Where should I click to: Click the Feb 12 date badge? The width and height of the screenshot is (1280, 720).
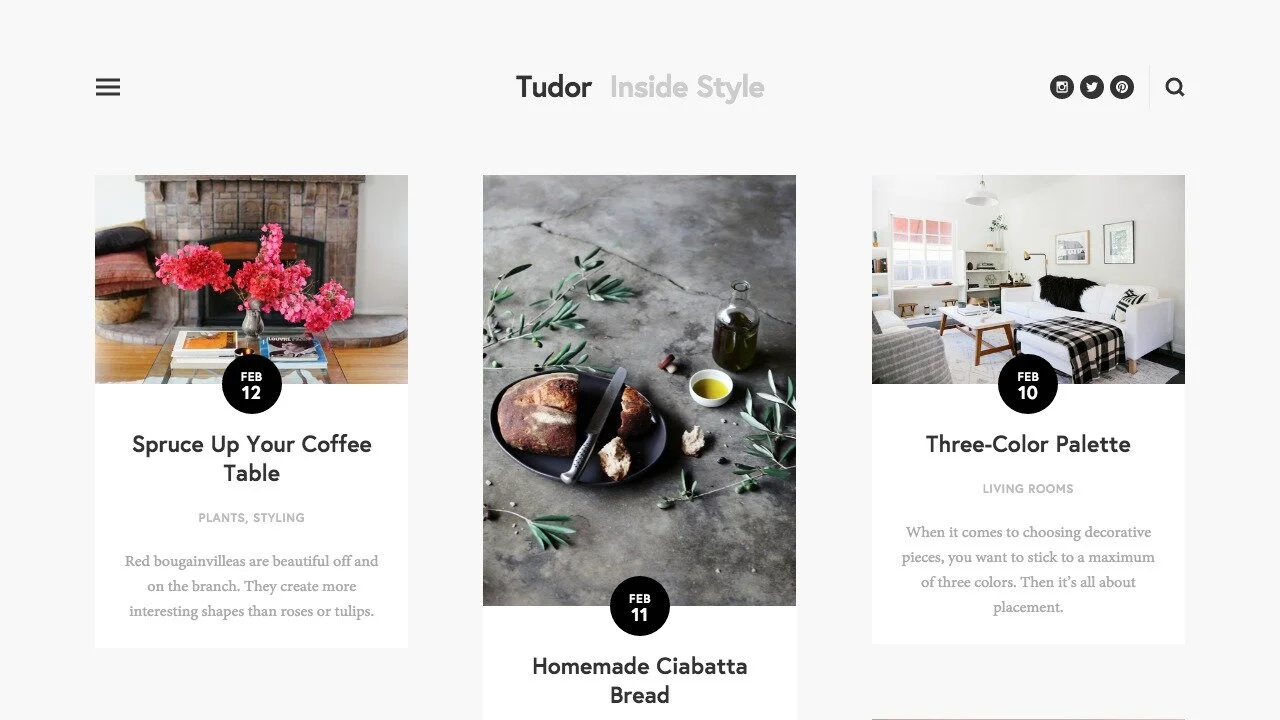252,384
